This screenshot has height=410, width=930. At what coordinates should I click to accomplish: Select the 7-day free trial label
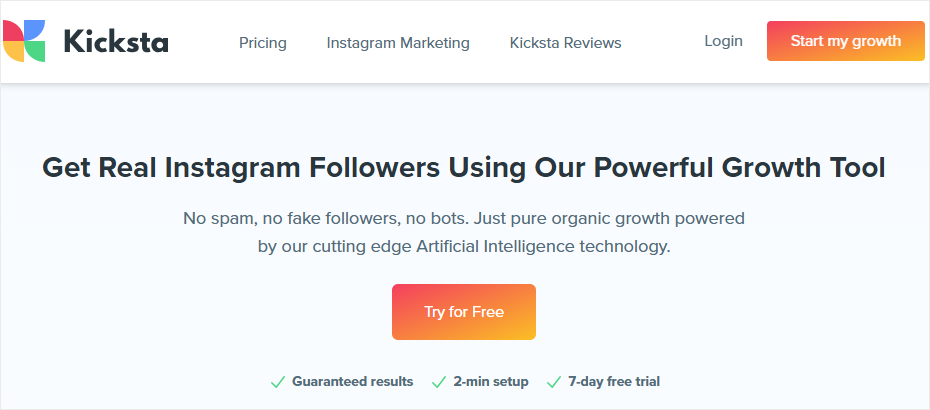pos(614,382)
